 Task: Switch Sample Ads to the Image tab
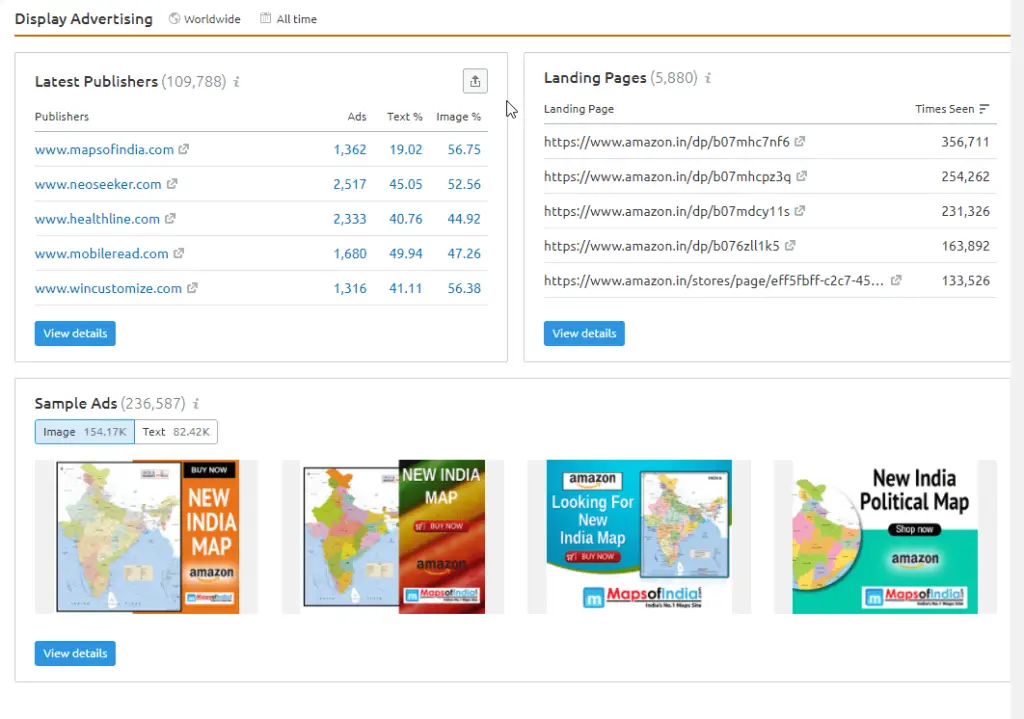point(84,432)
